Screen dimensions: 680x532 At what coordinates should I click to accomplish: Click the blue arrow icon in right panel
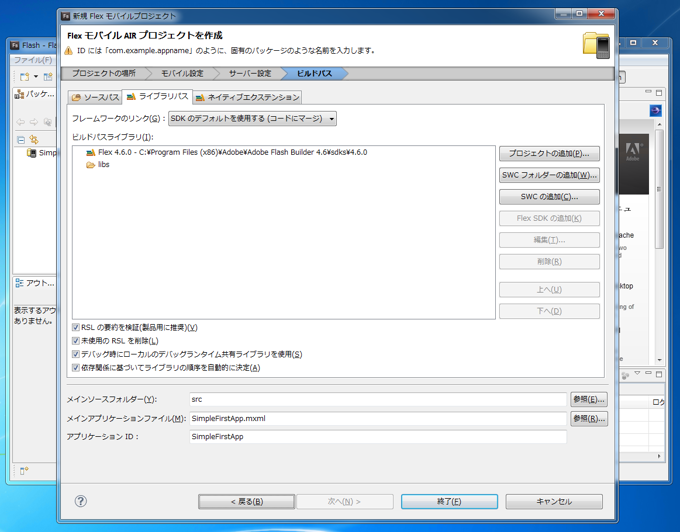pos(655,111)
